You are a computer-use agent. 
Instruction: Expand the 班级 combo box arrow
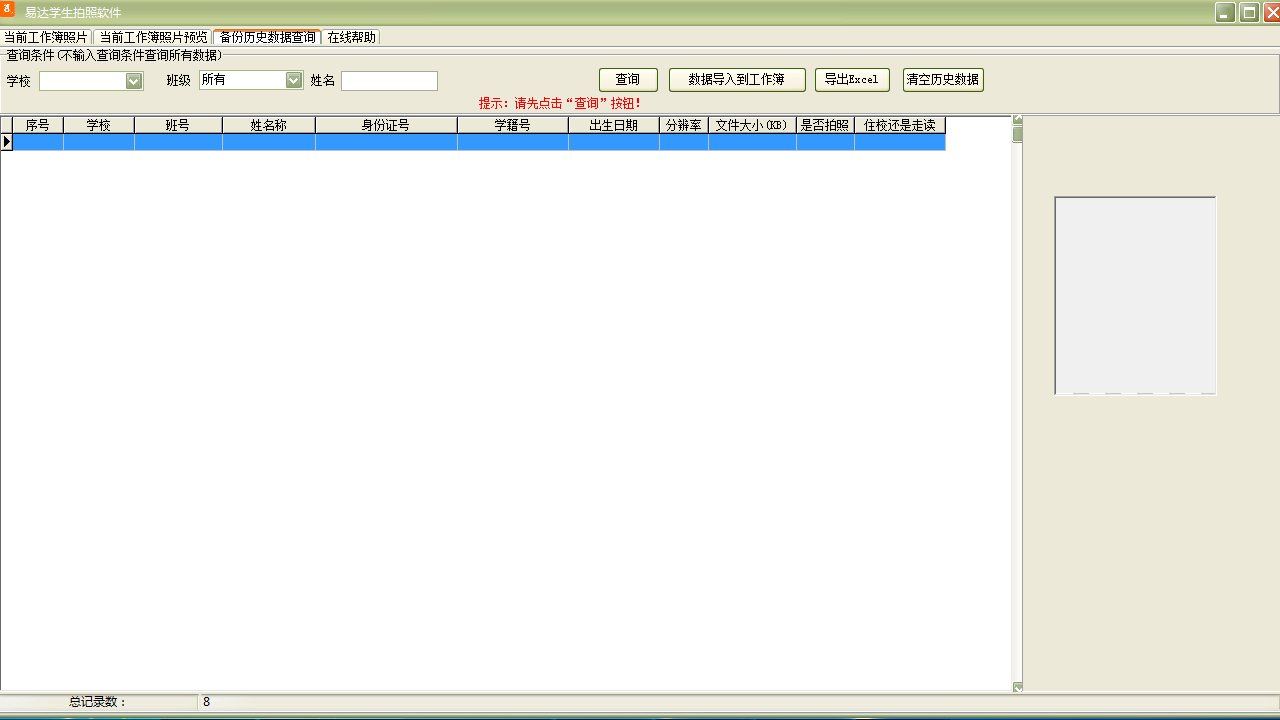293,80
